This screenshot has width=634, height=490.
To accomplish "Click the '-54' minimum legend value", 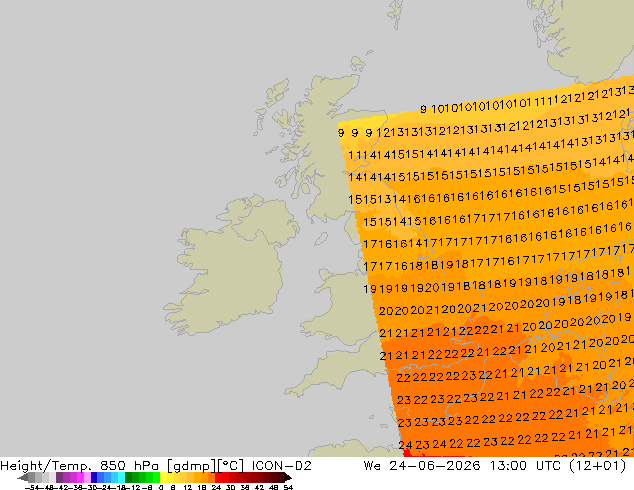I will pyautogui.click(x=32, y=487).
